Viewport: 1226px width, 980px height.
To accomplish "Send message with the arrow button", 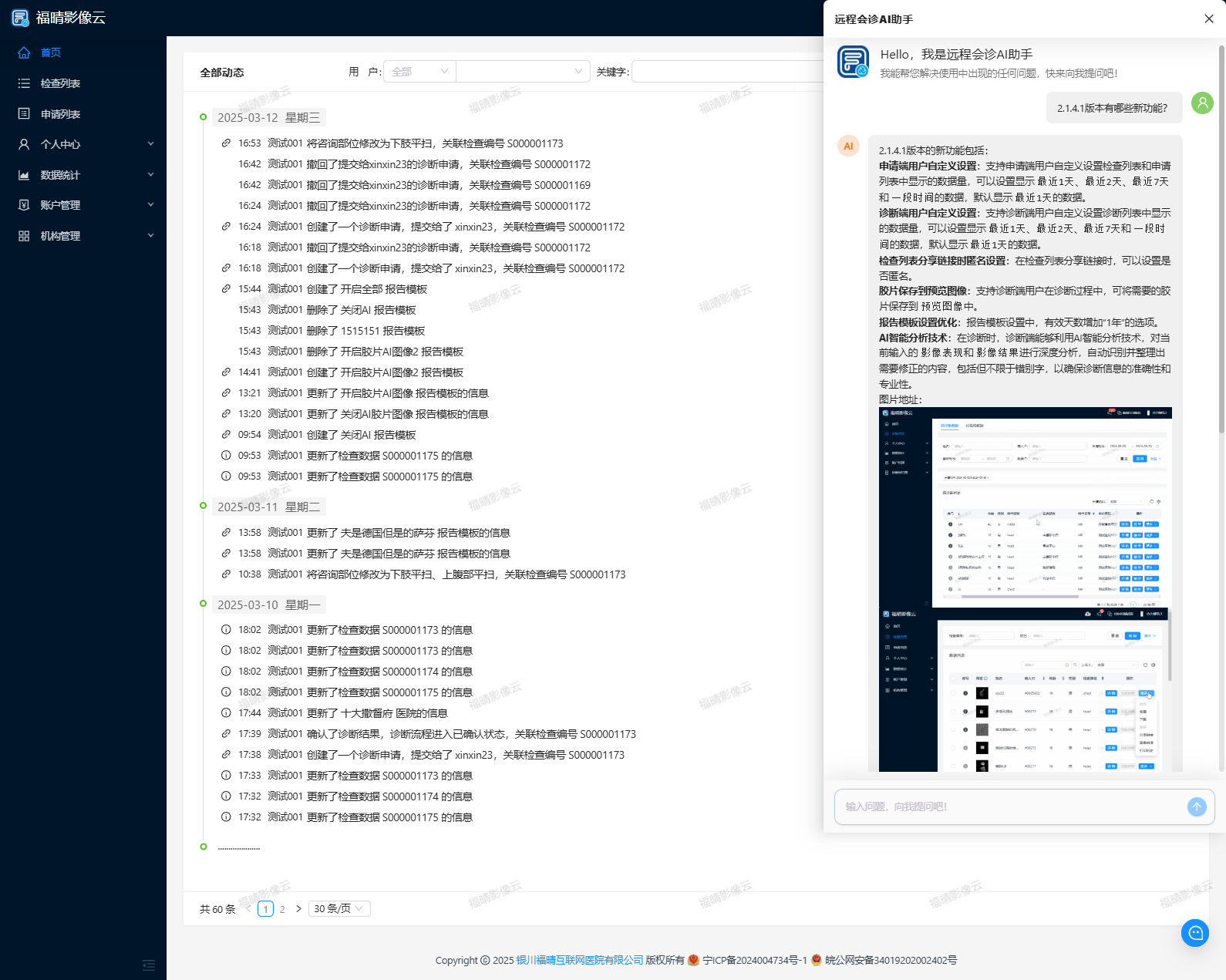I will pyautogui.click(x=1197, y=807).
